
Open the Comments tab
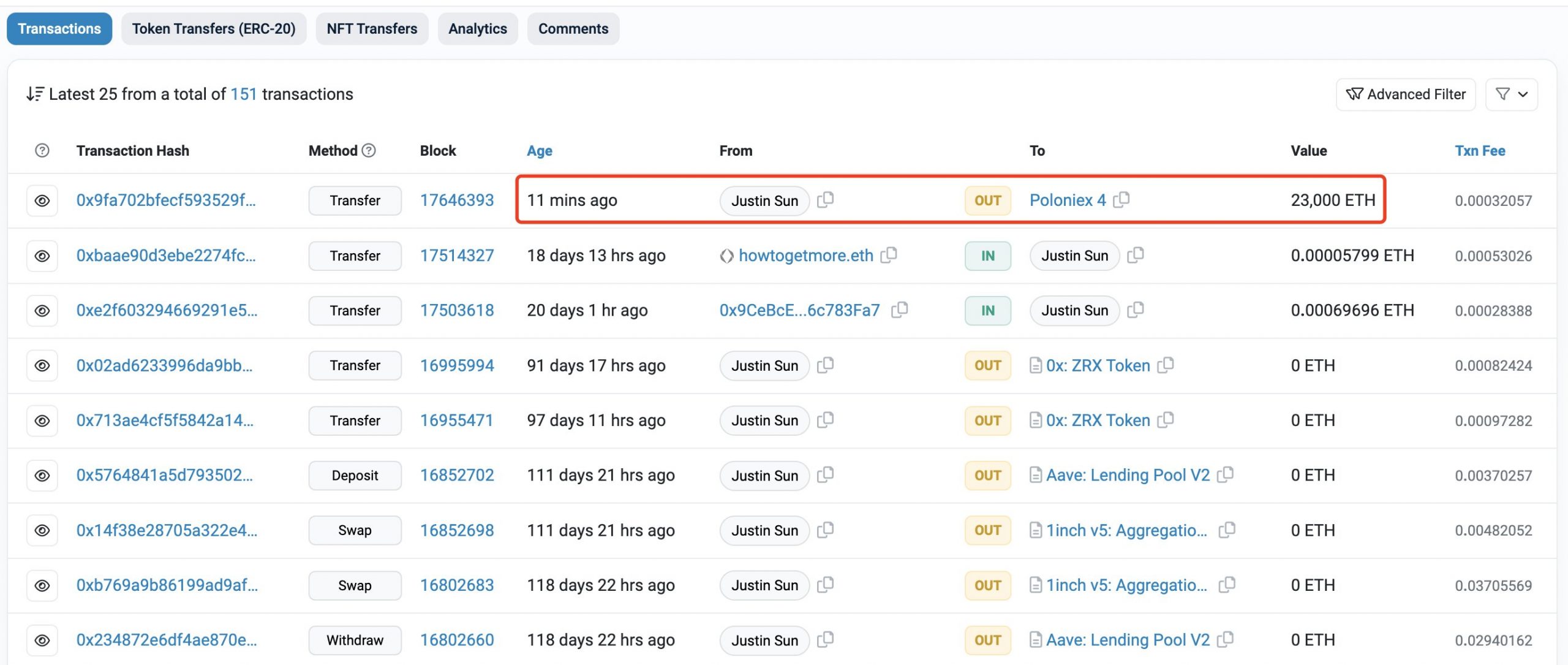coord(573,29)
